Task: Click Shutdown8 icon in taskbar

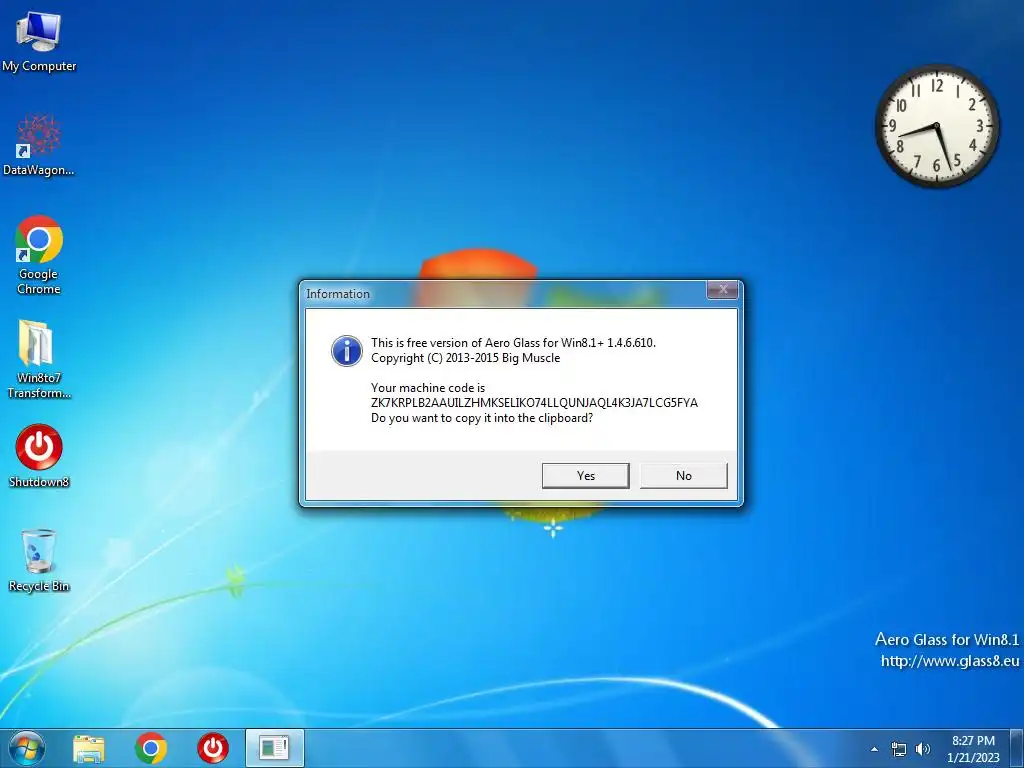Action: click(213, 748)
